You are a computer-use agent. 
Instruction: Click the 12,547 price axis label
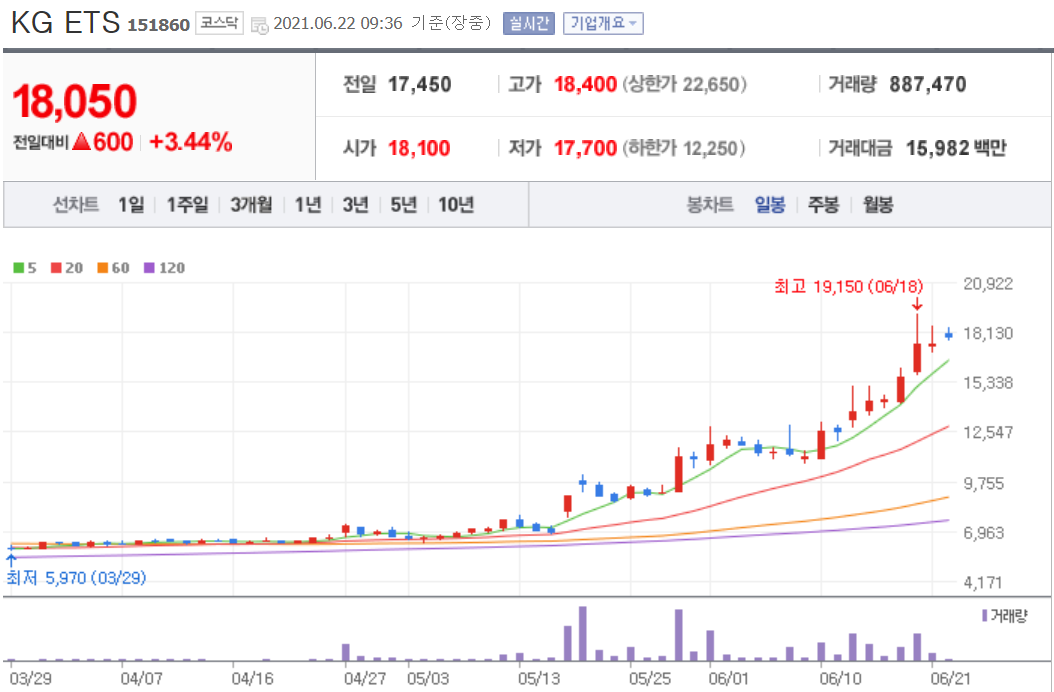987,432
